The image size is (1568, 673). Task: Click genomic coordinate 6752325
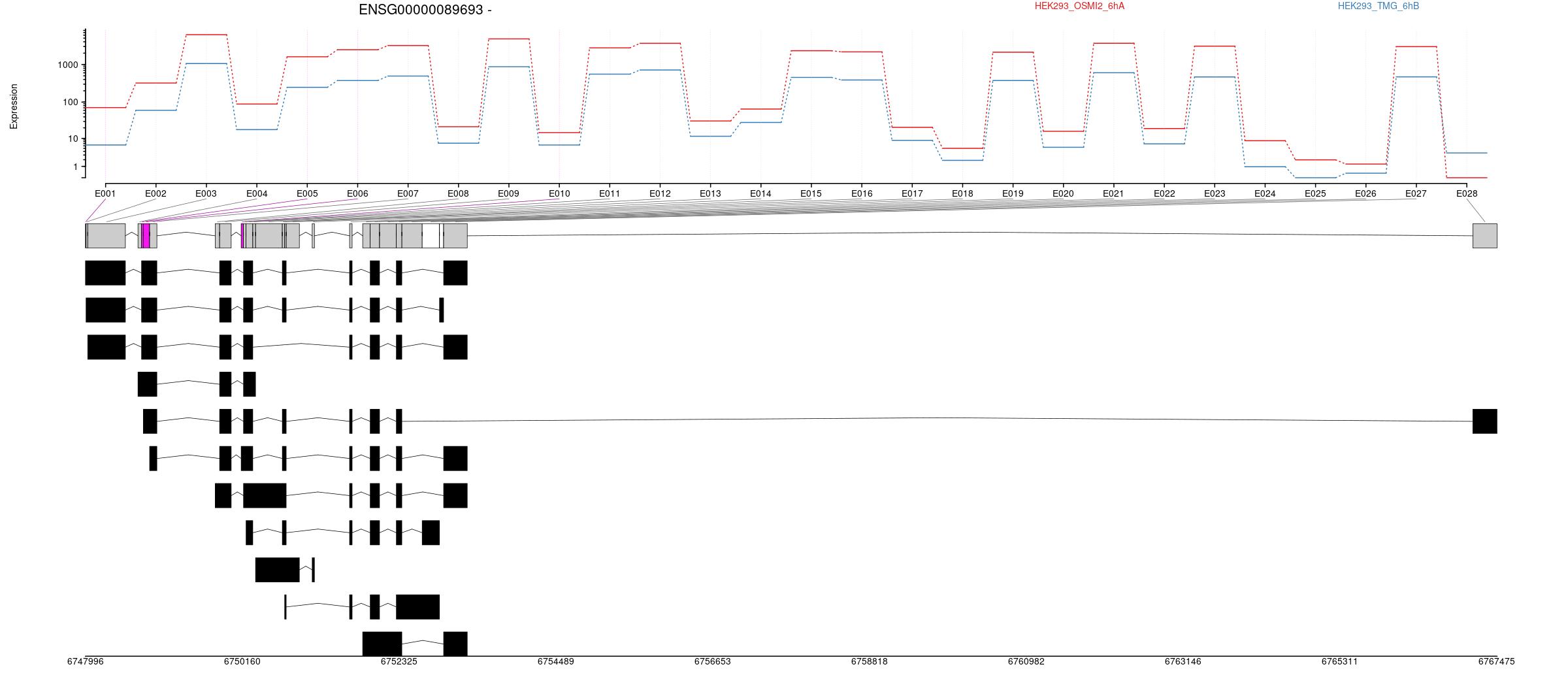(x=399, y=661)
